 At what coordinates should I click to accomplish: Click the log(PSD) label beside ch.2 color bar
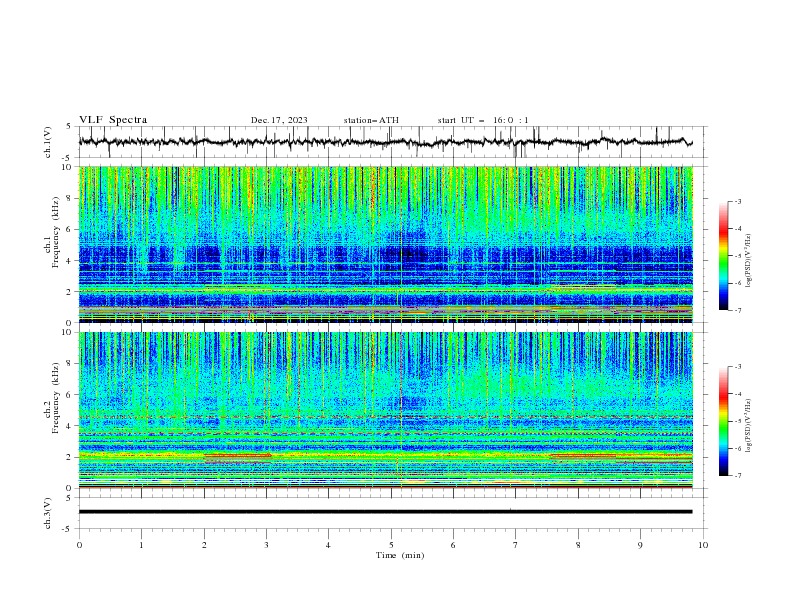[x=749, y=426]
